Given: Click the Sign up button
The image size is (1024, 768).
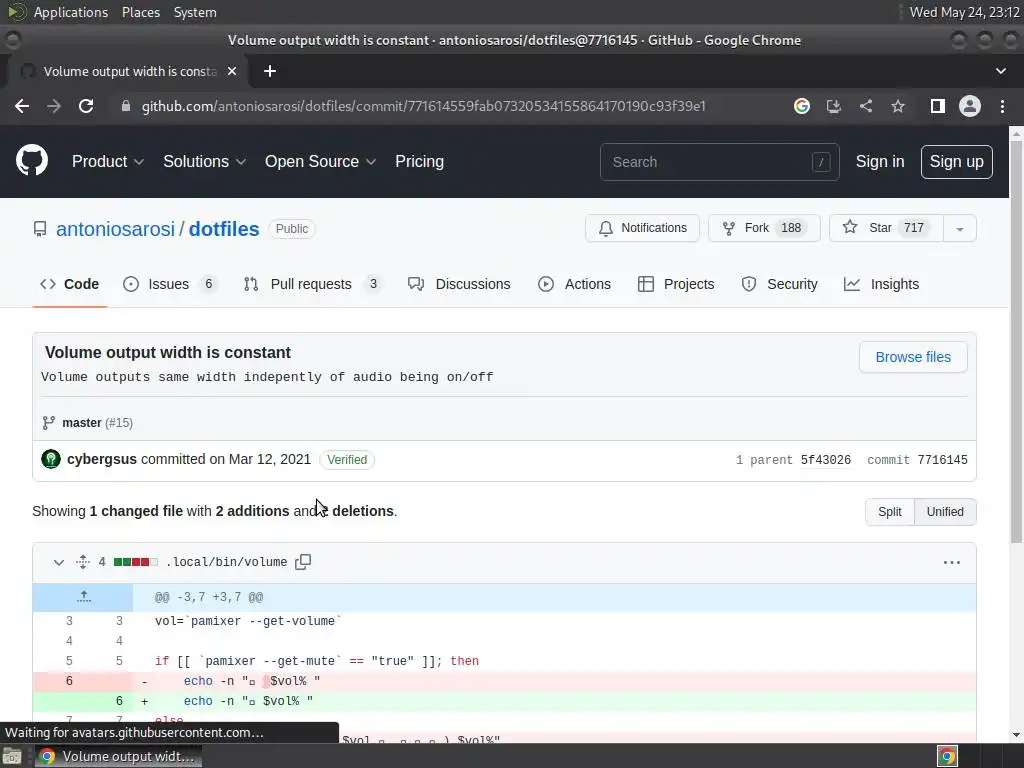Looking at the screenshot, I should point(956,161).
